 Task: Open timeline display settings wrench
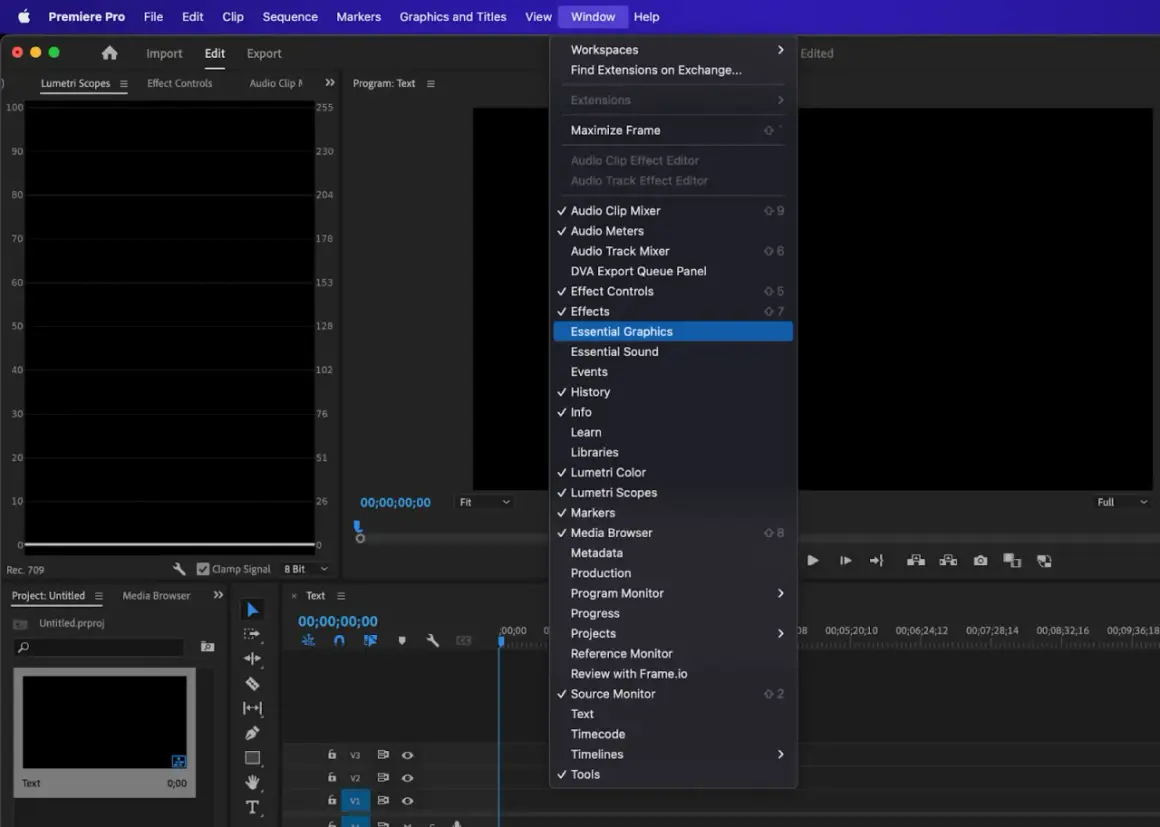pyautogui.click(x=433, y=641)
